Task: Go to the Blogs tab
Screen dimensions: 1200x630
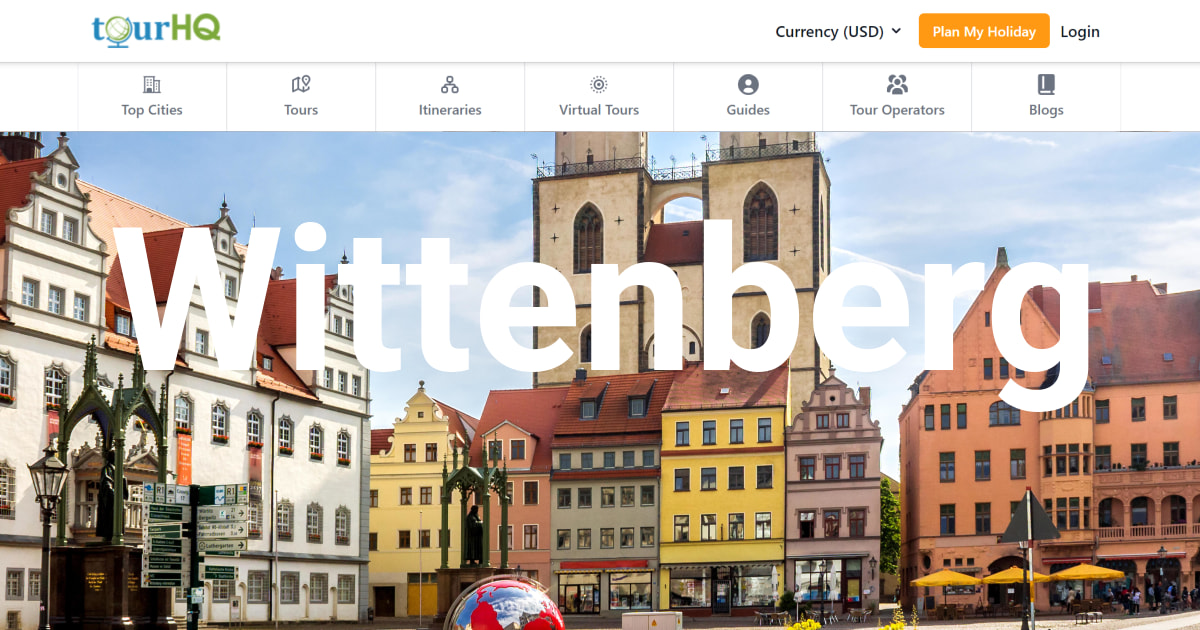Action: (1046, 110)
